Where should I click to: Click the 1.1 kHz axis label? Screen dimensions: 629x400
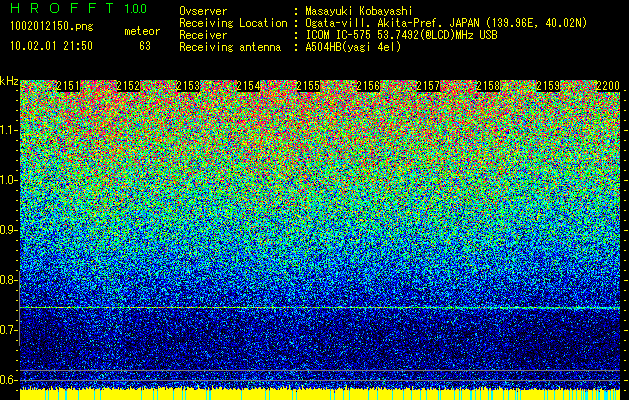click(8, 130)
